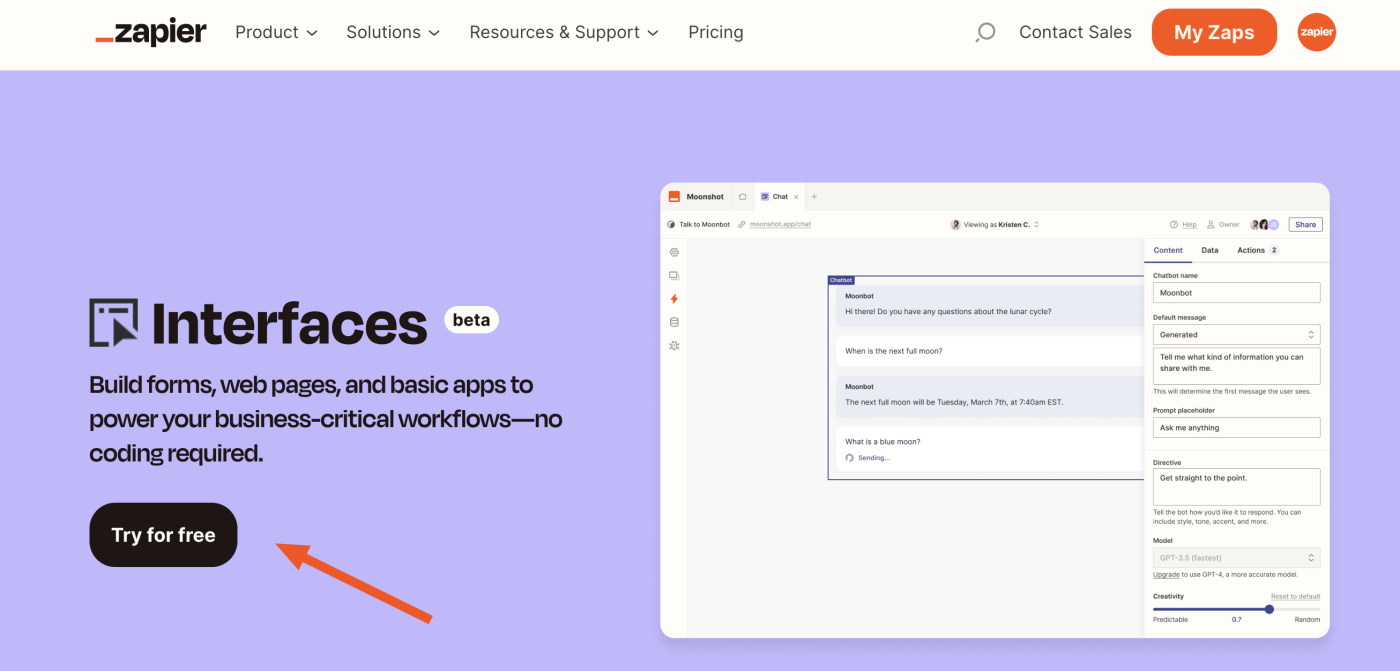
Task: Click the Sending spinner icon
Action: (x=850, y=457)
